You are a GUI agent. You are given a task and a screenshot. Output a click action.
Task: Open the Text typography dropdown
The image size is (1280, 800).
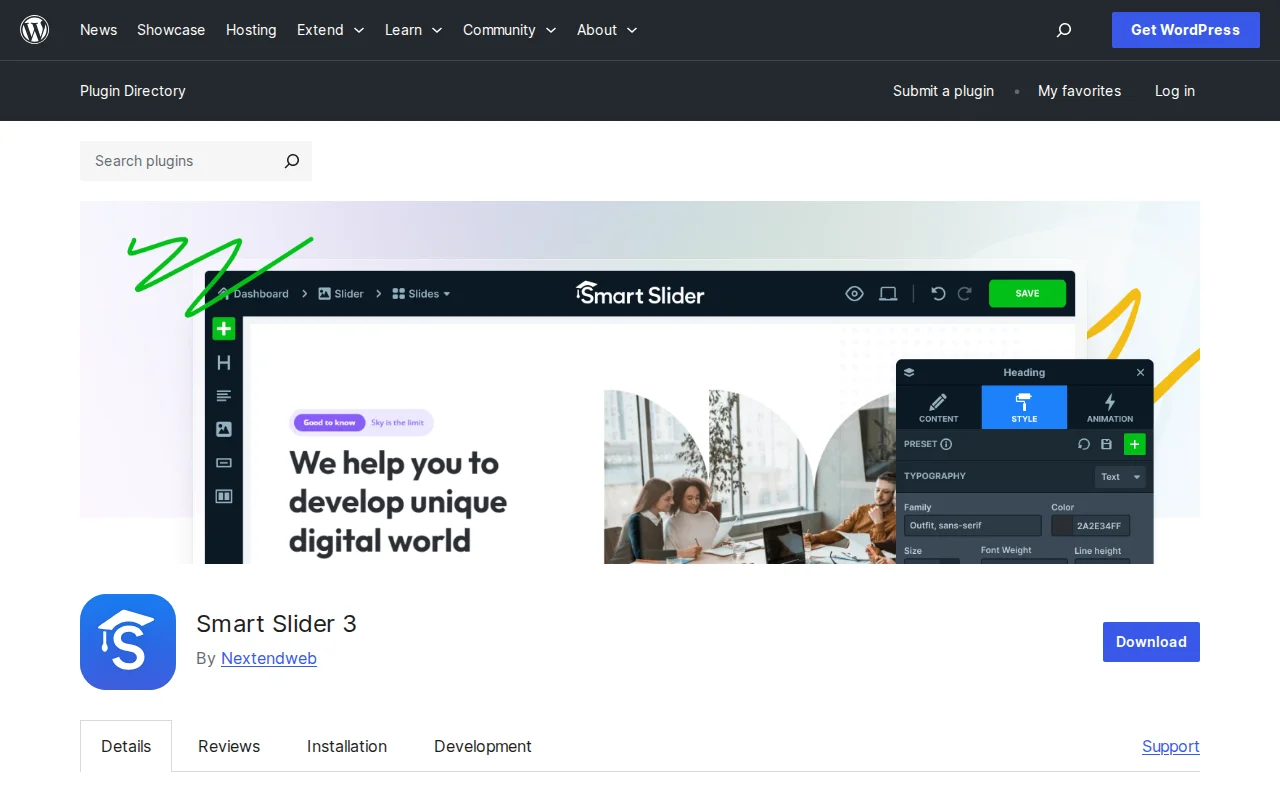pyautogui.click(x=1119, y=477)
